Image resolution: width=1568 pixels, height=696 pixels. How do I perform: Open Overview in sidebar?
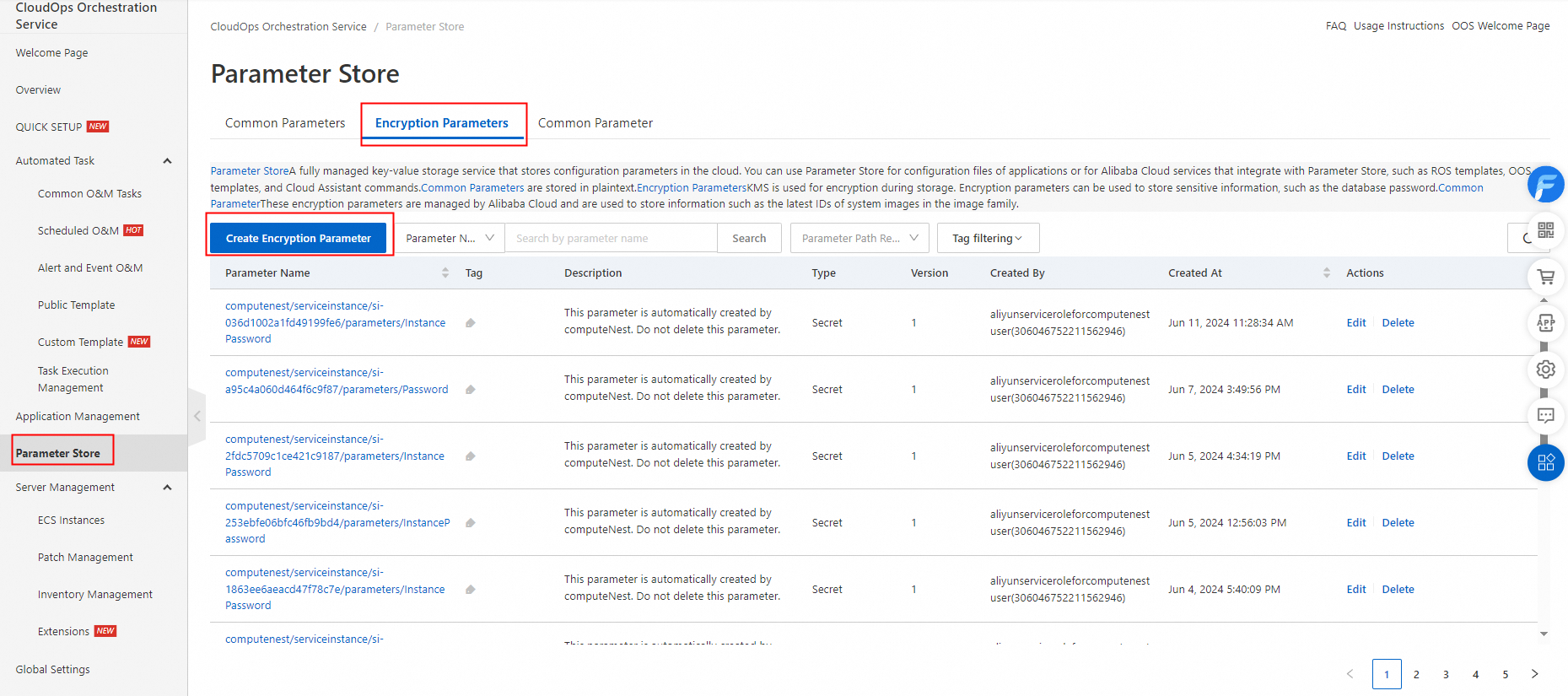pyautogui.click(x=38, y=90)
